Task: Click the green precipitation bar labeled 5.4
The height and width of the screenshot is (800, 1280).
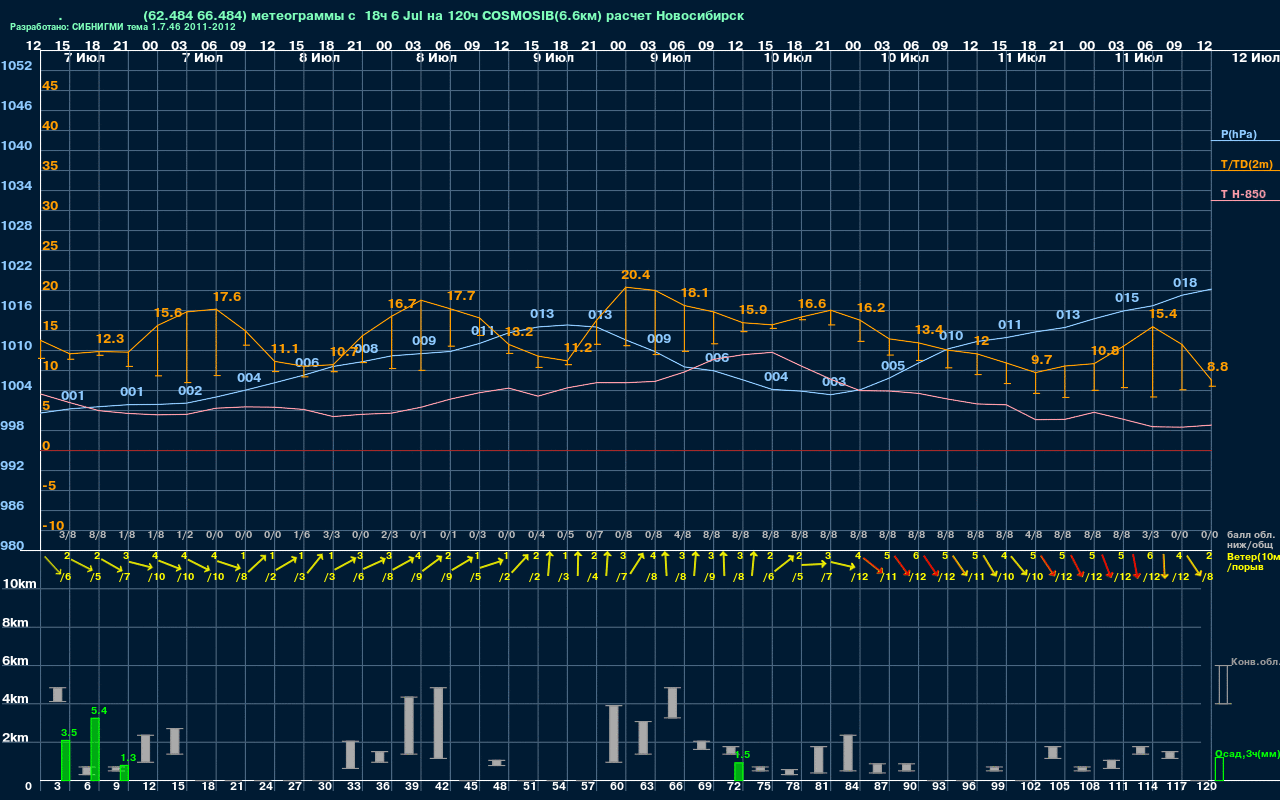Action: tap(95, 749)
